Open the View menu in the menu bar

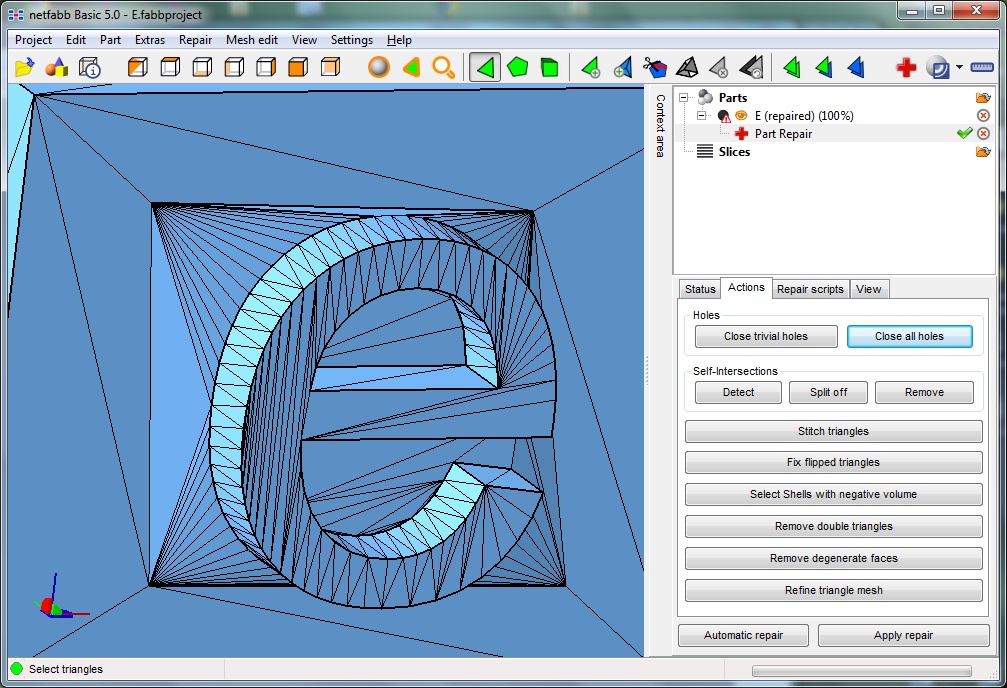click(x=304, y=40)
